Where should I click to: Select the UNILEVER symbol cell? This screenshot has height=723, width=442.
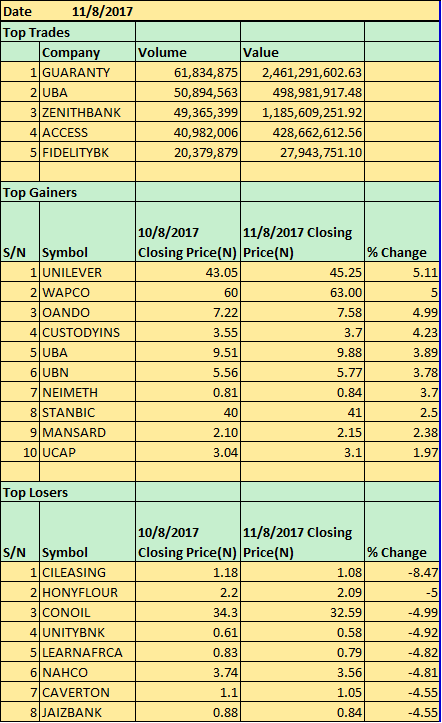pyautogui.click(x=88, y=272)
